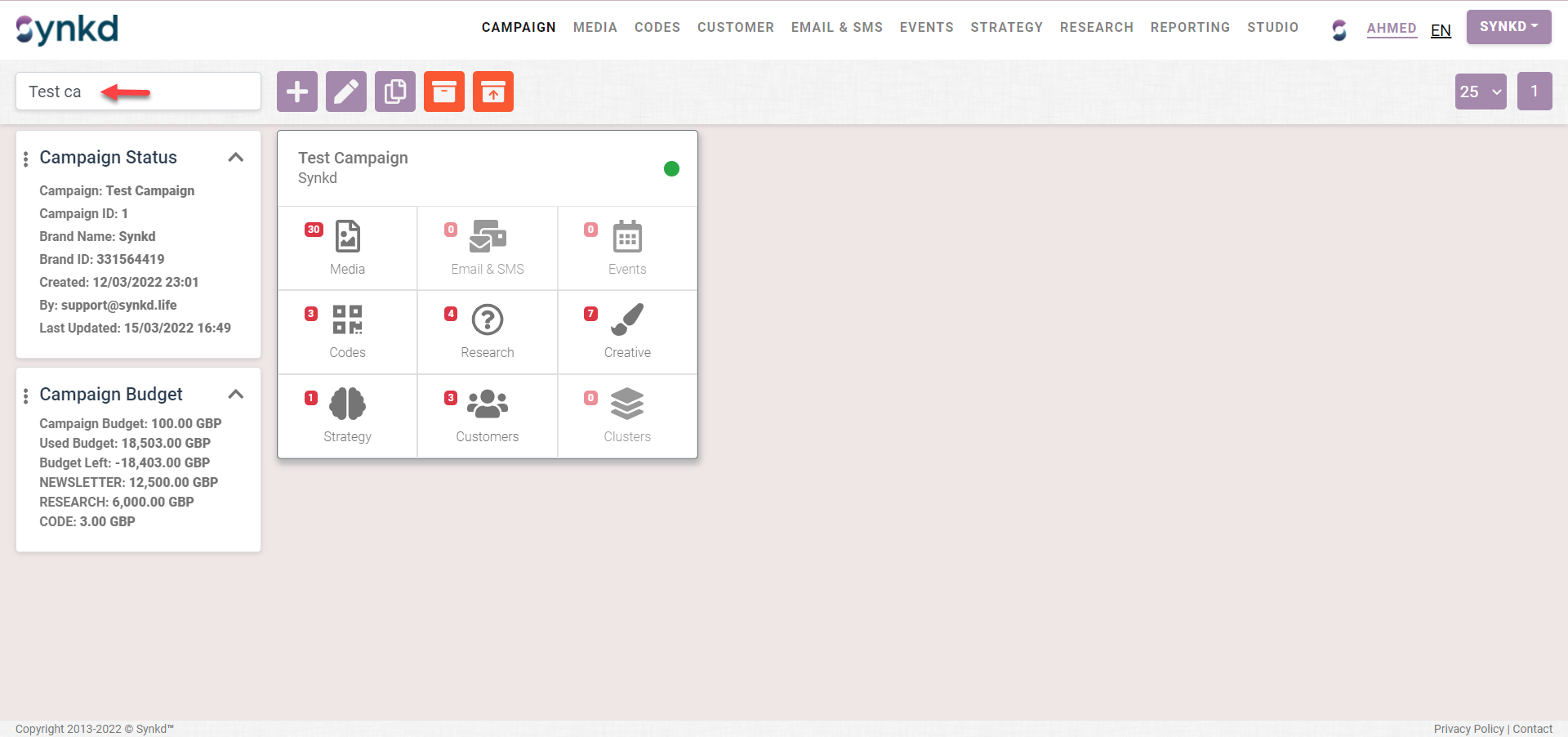The height and width of the screenshot is (737, 1568).
Task: Open the Strategy brain tile
Action: pos(347,416)
